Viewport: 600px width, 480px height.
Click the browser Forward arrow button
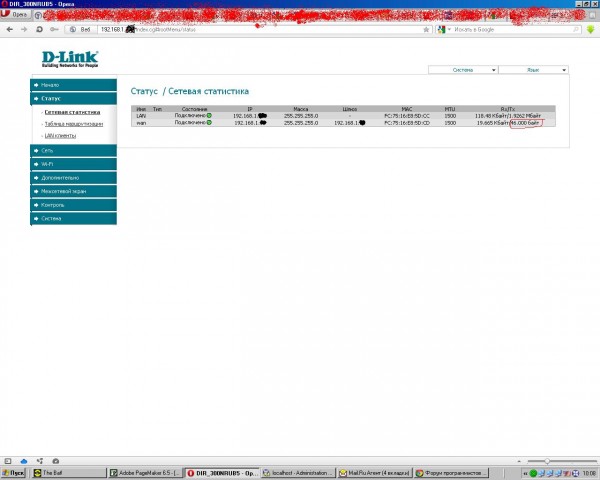coord(23,30)
